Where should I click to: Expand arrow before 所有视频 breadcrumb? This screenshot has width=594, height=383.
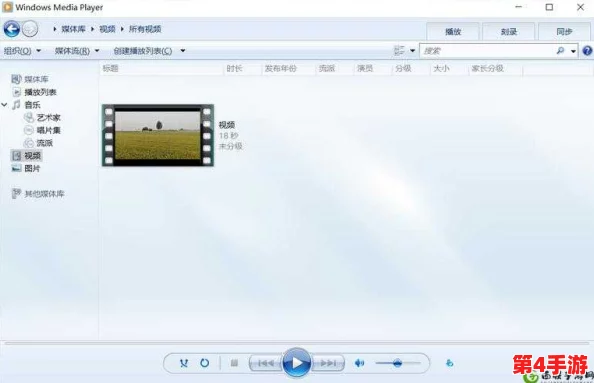tap(122, 29)
